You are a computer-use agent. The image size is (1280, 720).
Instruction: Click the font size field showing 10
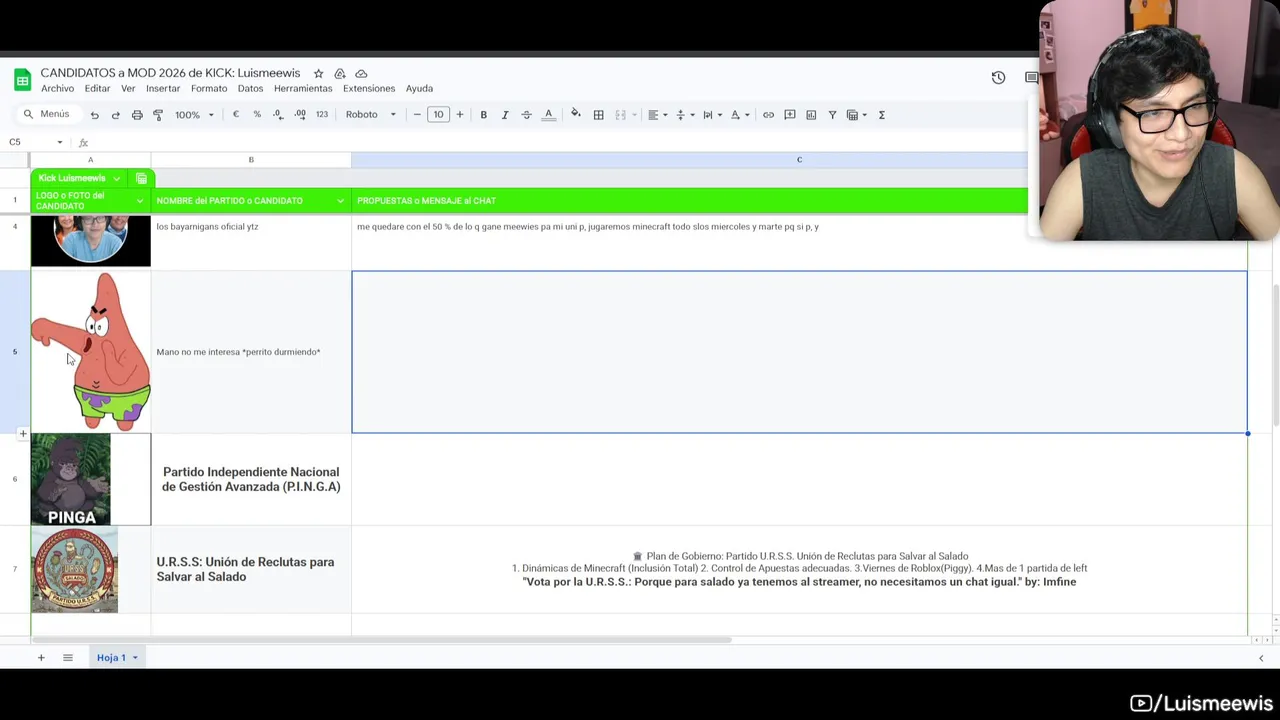point(438,114)
